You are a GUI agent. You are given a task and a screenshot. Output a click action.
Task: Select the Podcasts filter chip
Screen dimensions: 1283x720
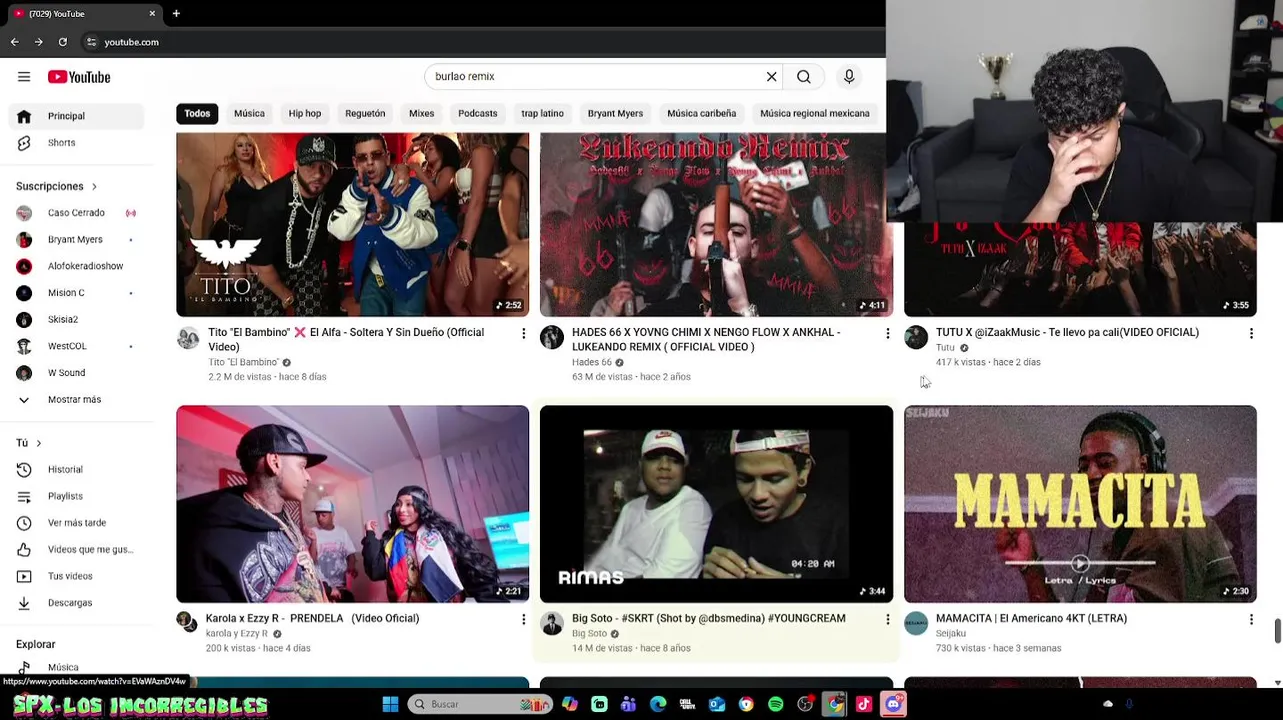point(477,113)
